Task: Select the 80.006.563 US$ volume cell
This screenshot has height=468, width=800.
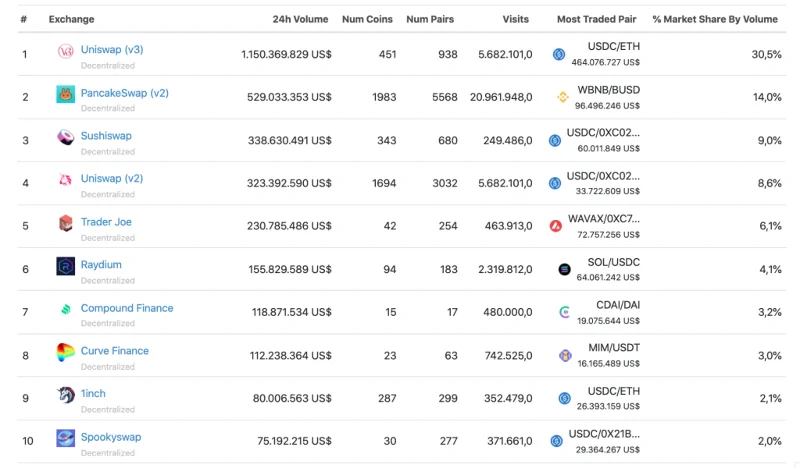Action: pos(292,398)
